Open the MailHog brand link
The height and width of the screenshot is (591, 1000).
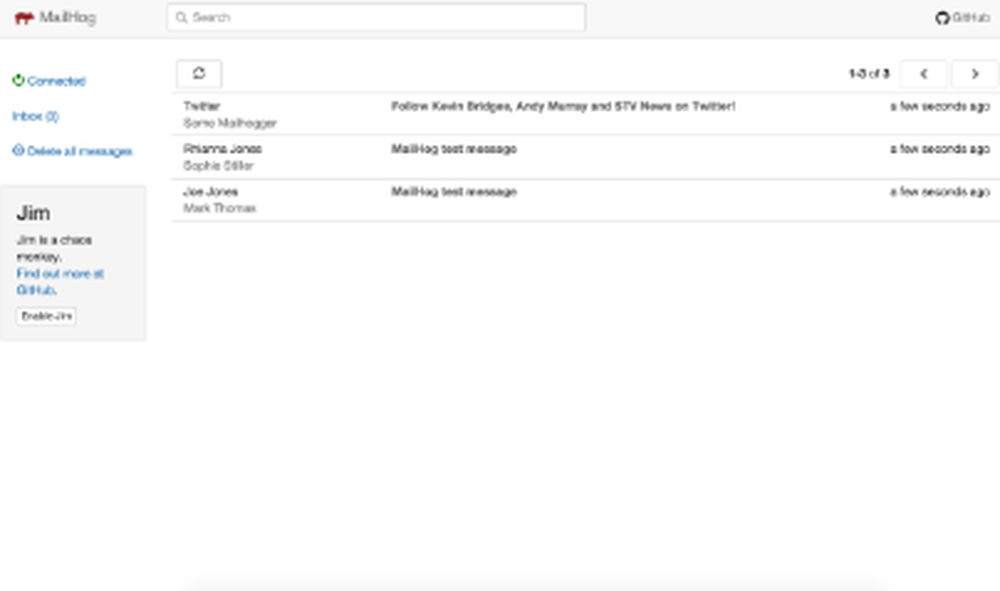[55, 18]
